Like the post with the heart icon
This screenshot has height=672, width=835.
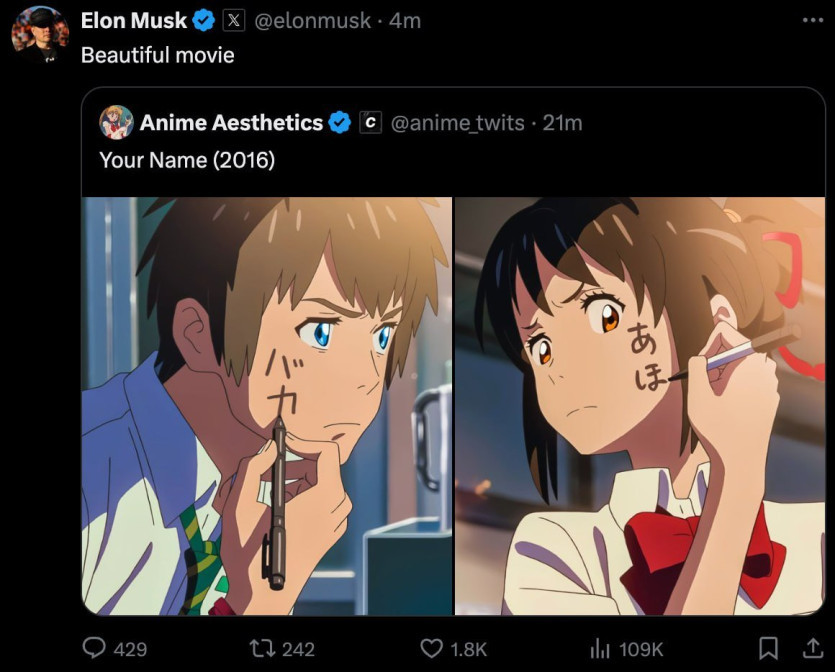[x=431, y=649]
